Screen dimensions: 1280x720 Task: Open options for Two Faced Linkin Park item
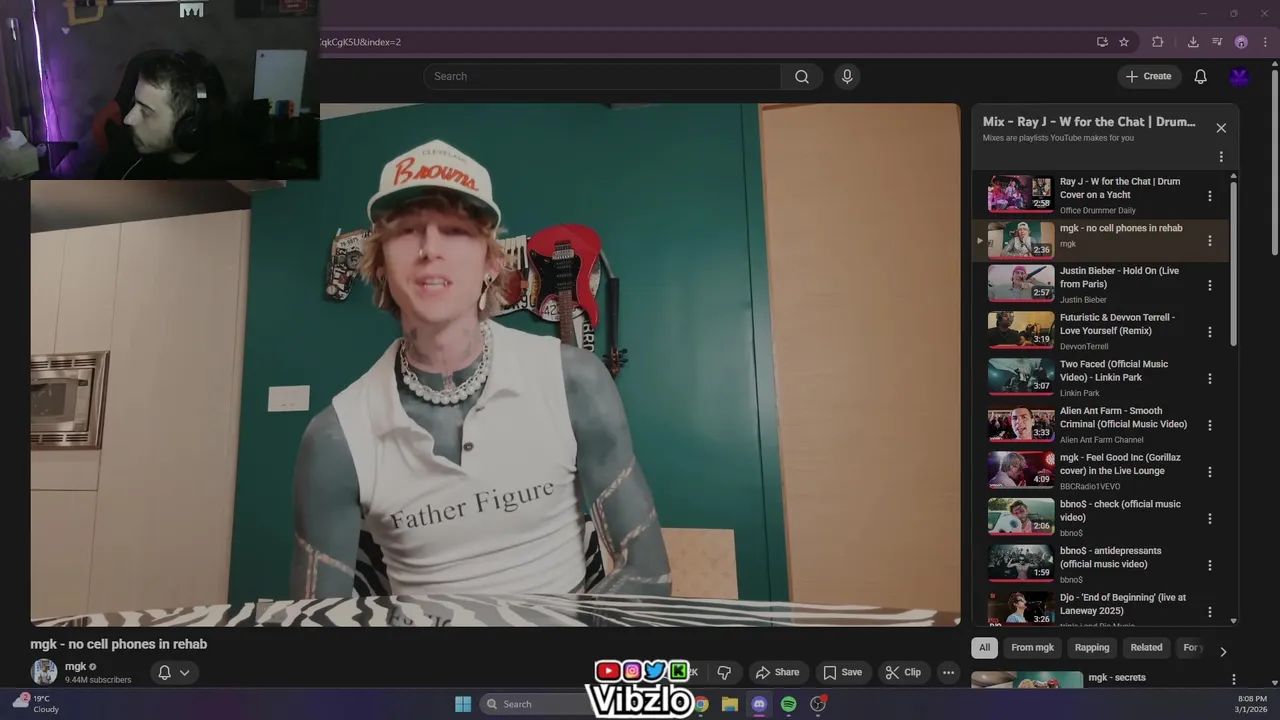(x=1210, y=379)
